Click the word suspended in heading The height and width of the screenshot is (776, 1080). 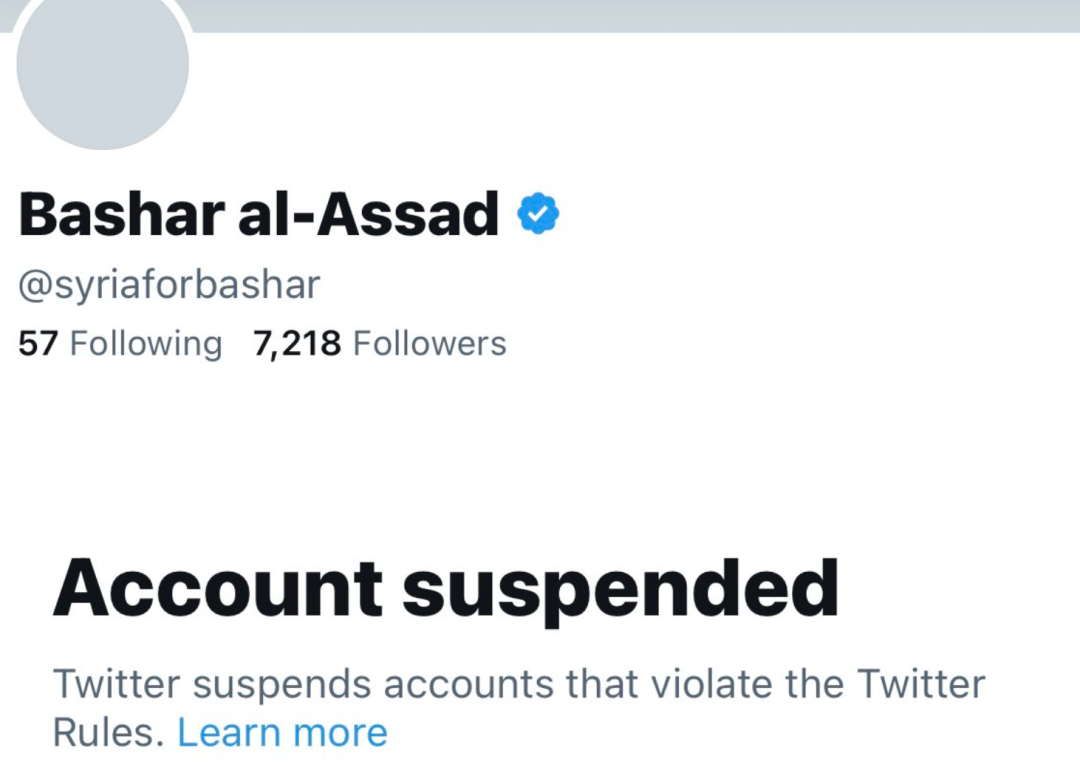tap(621, 591)
